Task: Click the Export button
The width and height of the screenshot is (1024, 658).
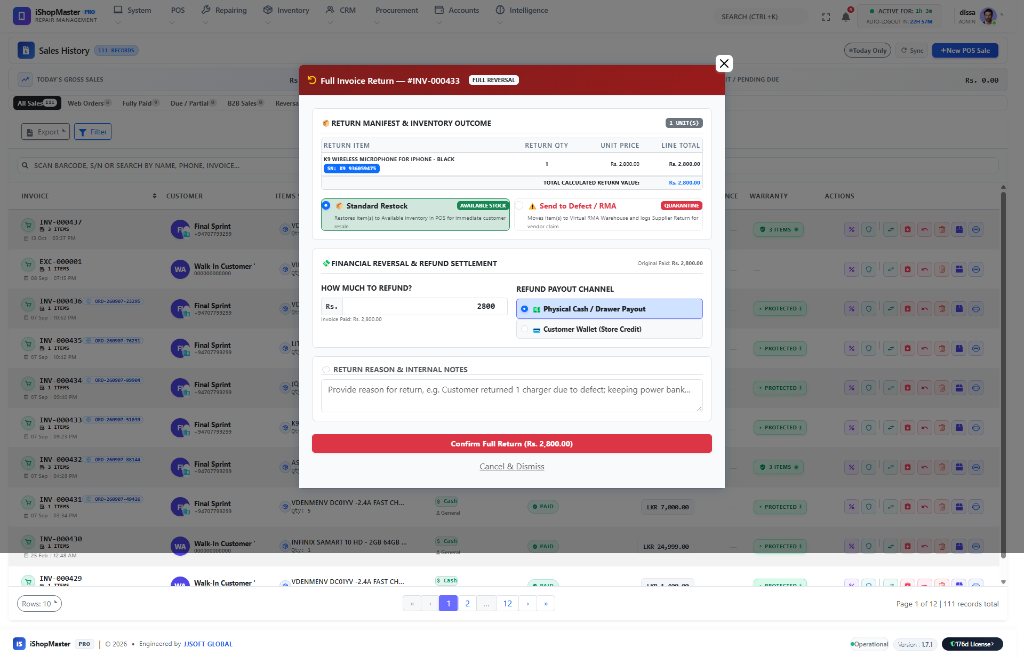Action: 45,132
